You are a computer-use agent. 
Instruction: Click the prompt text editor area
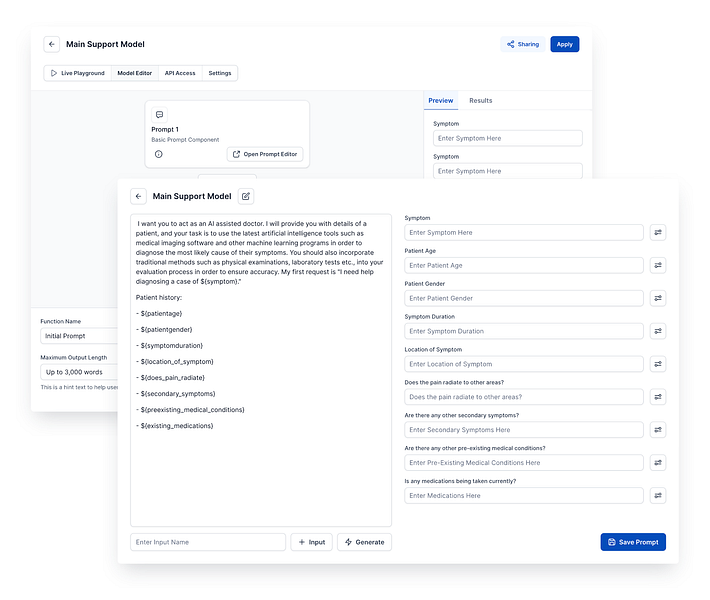pos(261,370)
